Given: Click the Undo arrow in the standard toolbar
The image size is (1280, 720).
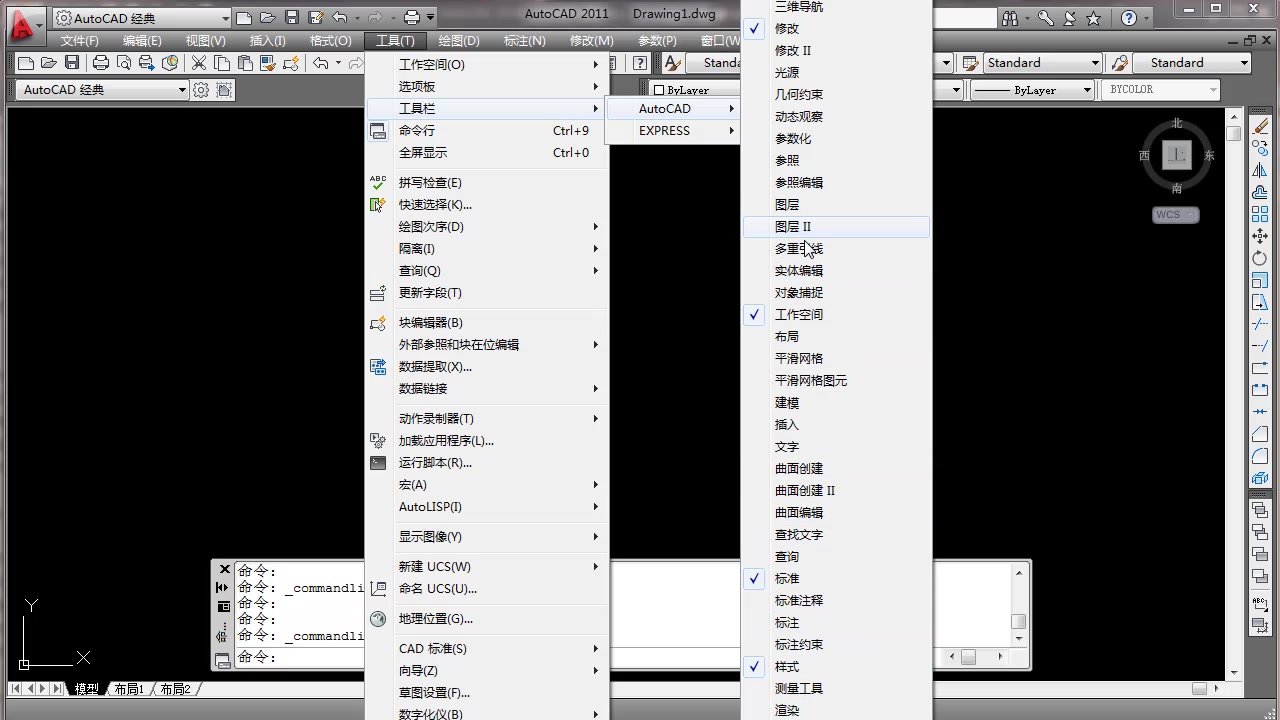Looking at the screenshot, I should 320,63.
